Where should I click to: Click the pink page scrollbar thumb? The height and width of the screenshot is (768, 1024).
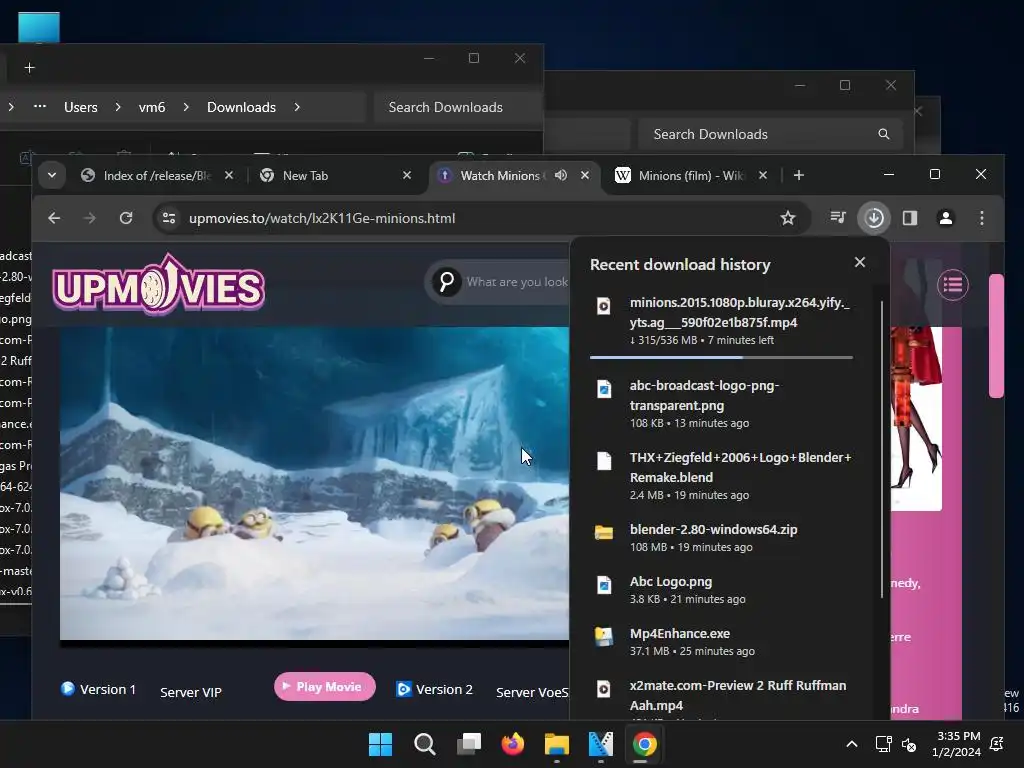click(x=996, y=336)
